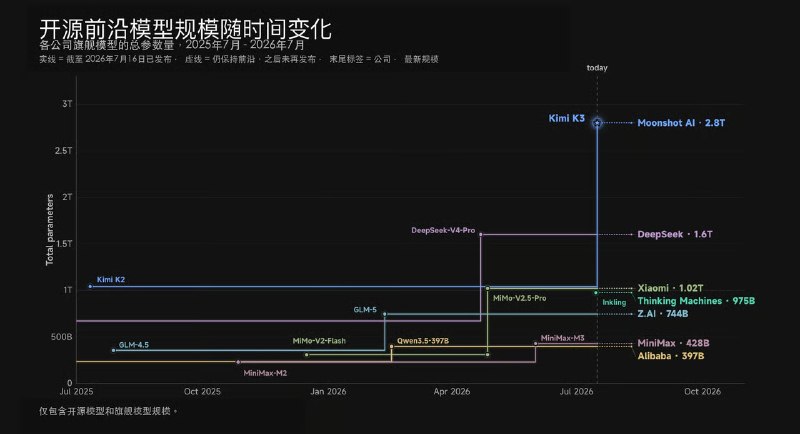Select the MiMo-V2.5-Pro label
This screenshot has width=800, height=434.
tap(519, 298)
